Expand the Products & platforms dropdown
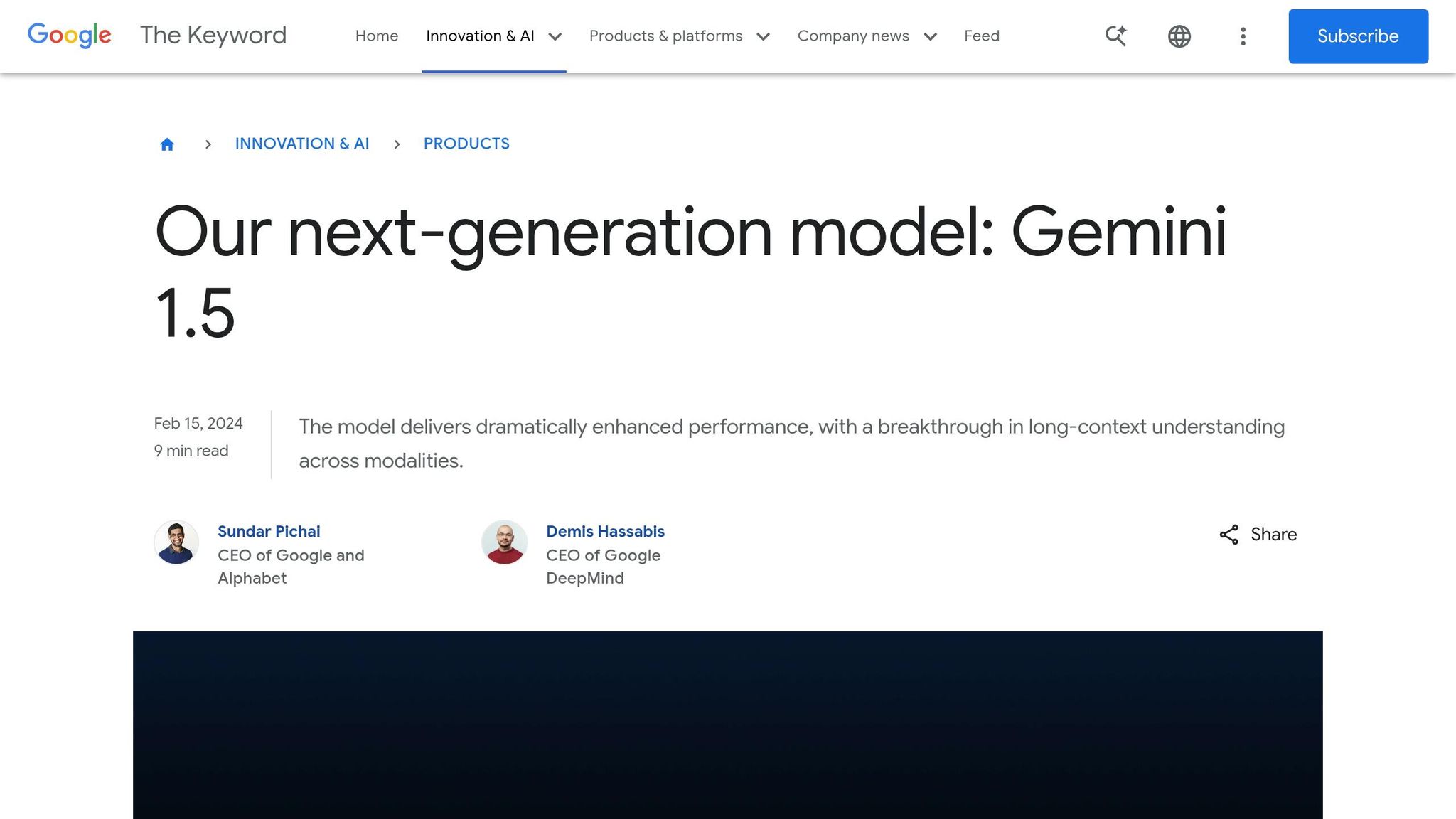The image size is (1456, 819). tap(678, 36)
